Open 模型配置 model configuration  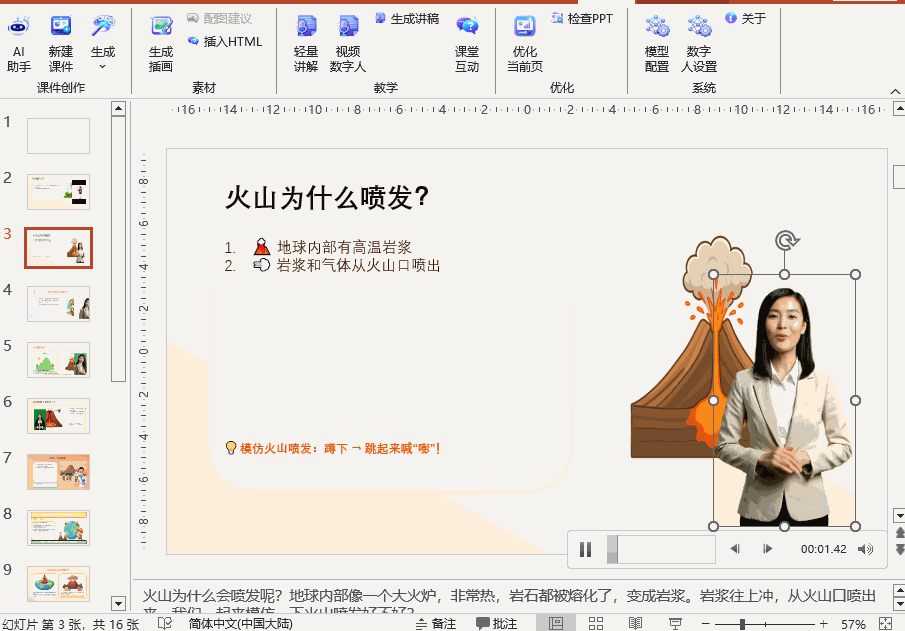click(x=657, y=44)
